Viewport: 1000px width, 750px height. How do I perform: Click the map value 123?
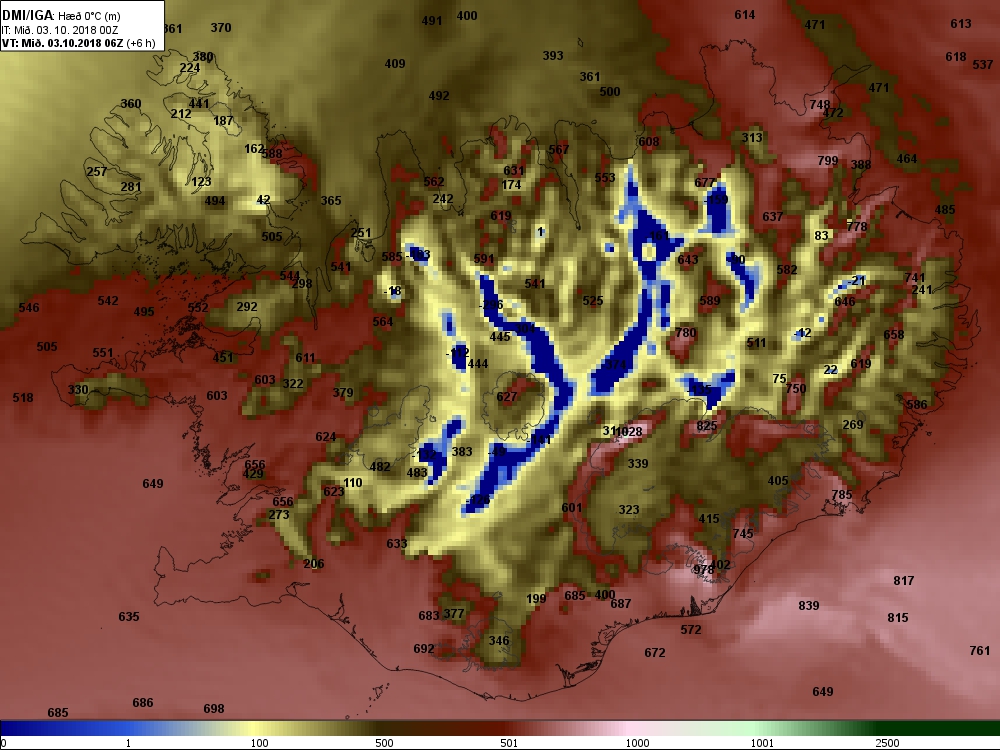click(201, 181)
